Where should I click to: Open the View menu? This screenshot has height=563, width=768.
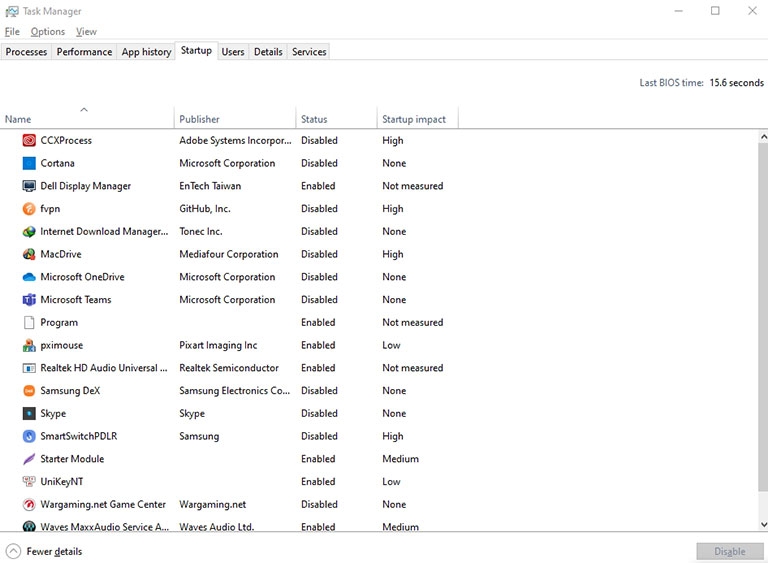coord(86,31)
